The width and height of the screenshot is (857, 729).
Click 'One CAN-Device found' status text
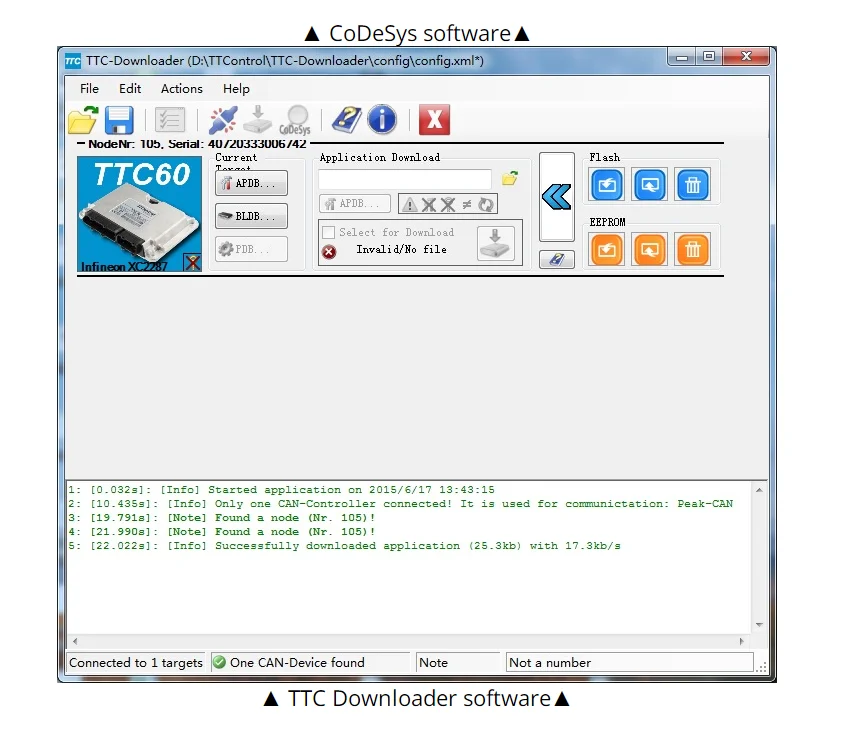pos(297,662)
